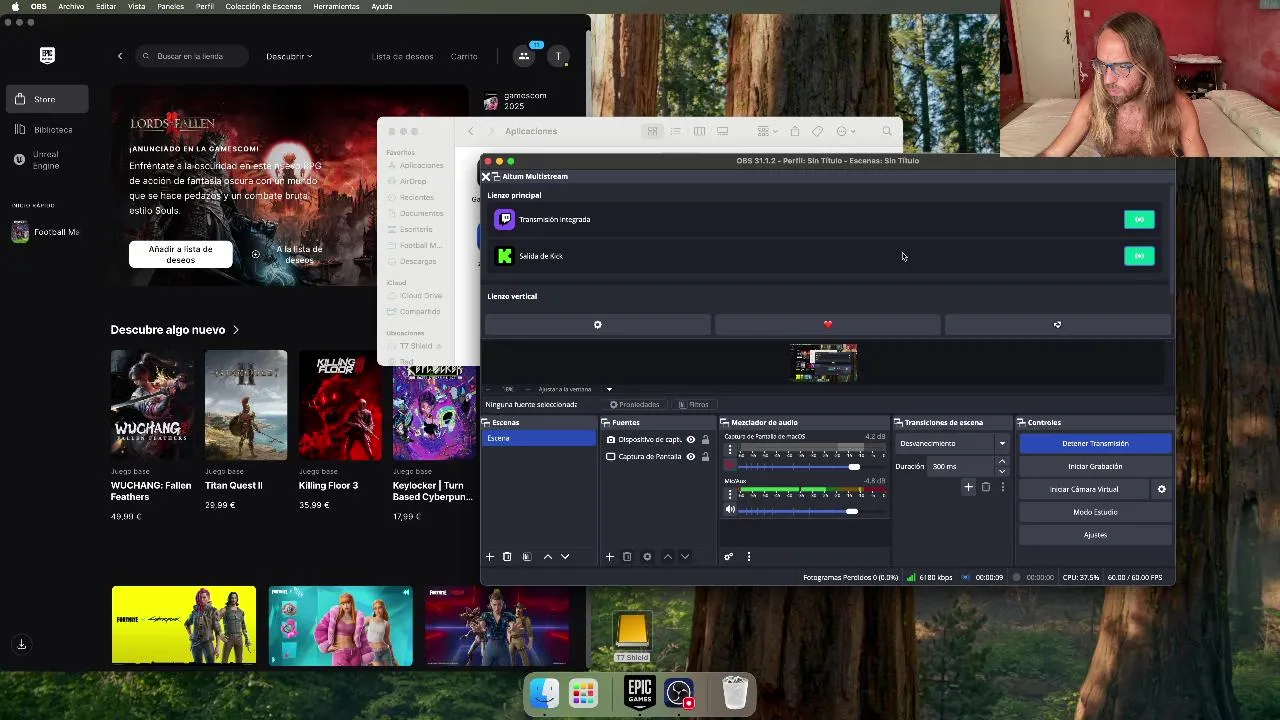Increase transition Duración with up arrow
1280x720 pixels.
[1002, 462]
